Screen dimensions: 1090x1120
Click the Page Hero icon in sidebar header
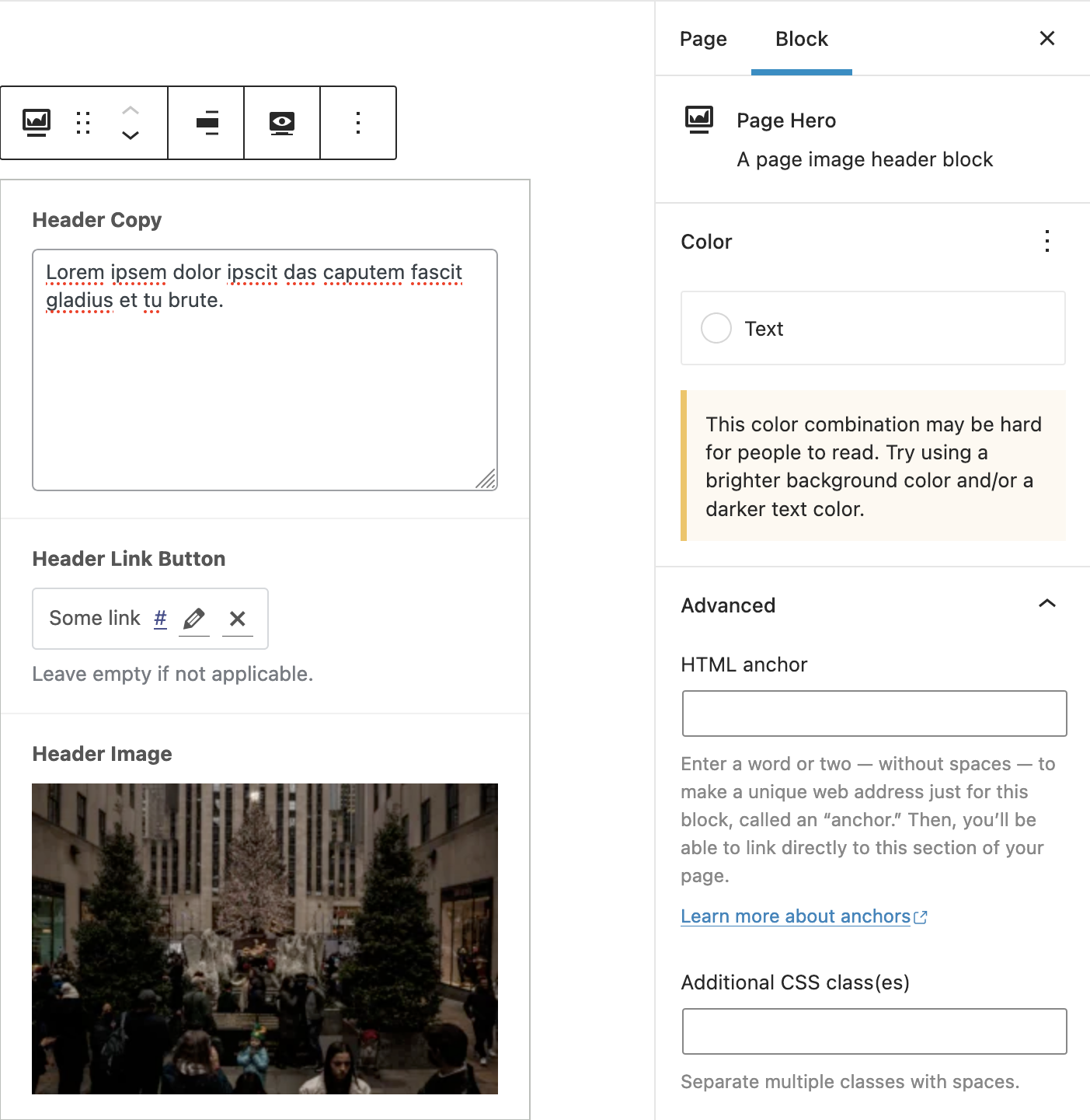pos(698,119)
